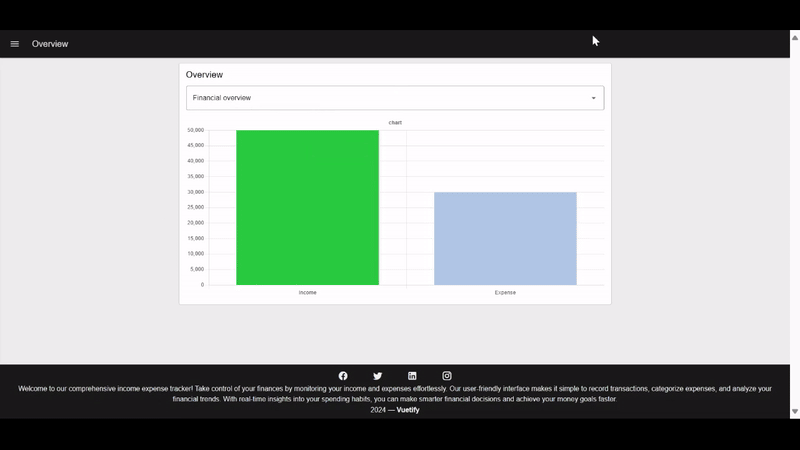800x450 pixels.
Task: Select the Expense axis label
Action: (x=505, y=292)
